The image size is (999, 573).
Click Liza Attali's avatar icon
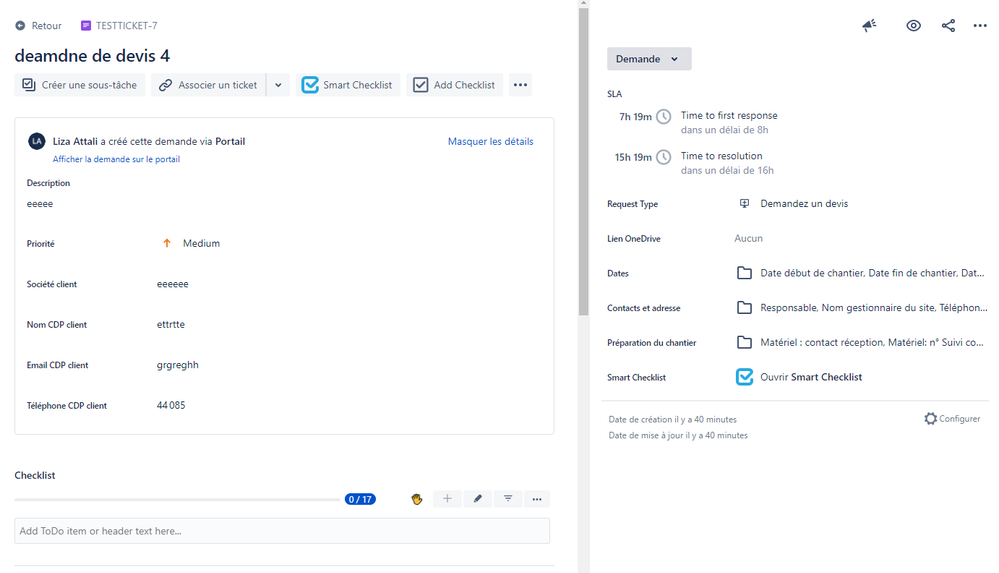[x=37, y=141]
